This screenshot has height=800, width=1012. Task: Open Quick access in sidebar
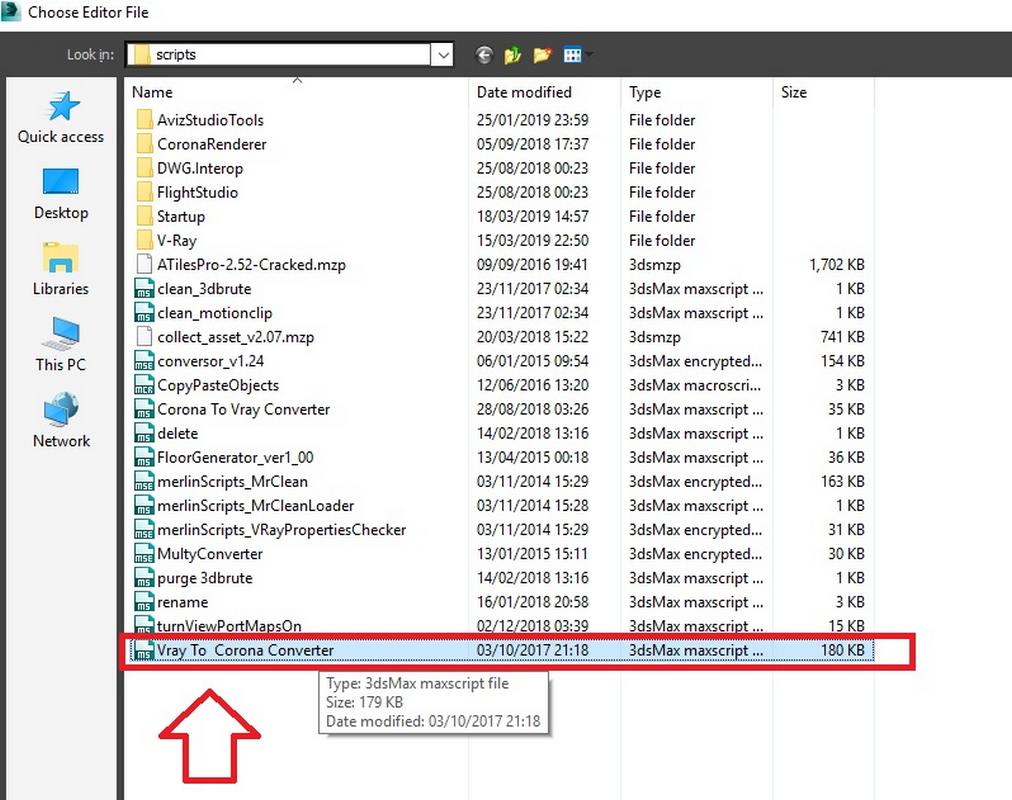tap(61, 118)
